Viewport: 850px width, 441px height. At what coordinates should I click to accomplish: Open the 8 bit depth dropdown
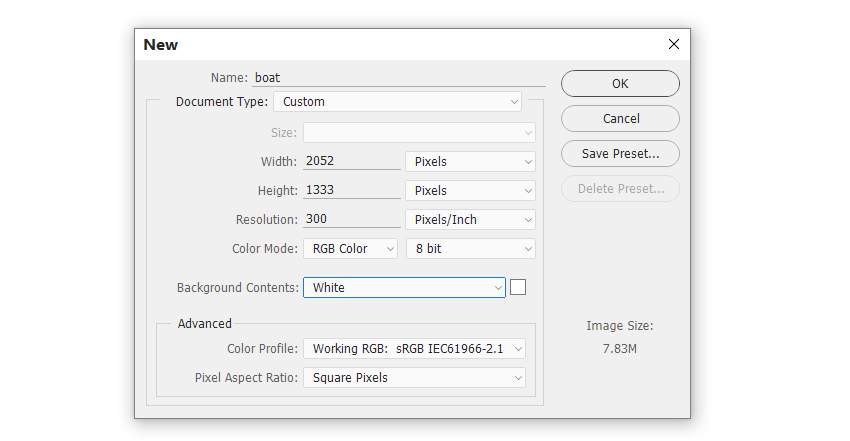471,249
